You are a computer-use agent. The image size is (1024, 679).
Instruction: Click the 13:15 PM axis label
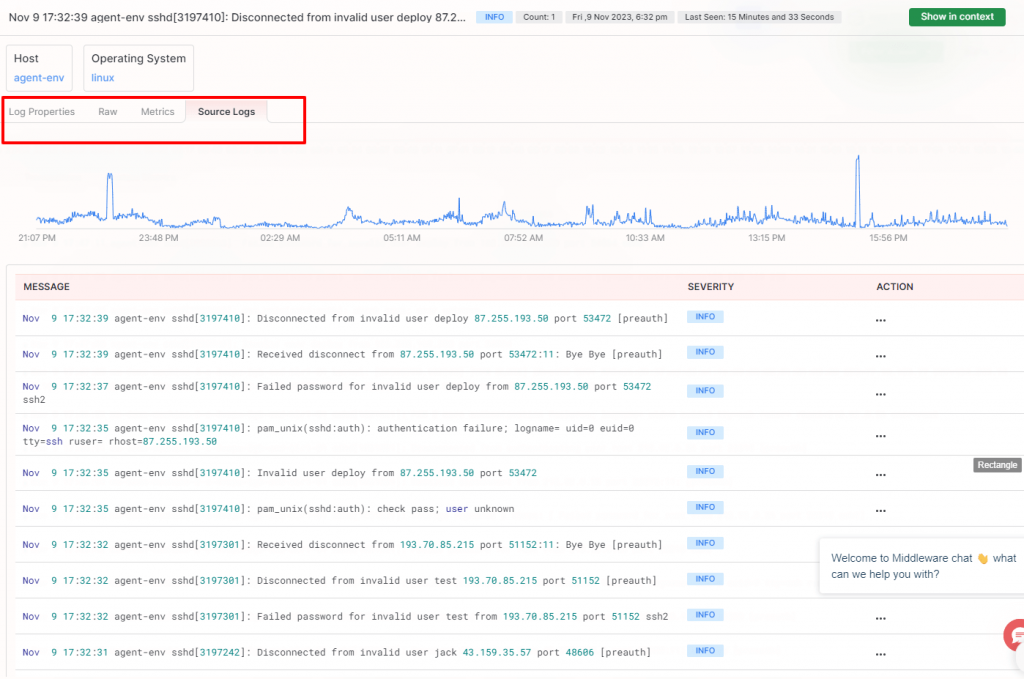click(x=767, y=238)
